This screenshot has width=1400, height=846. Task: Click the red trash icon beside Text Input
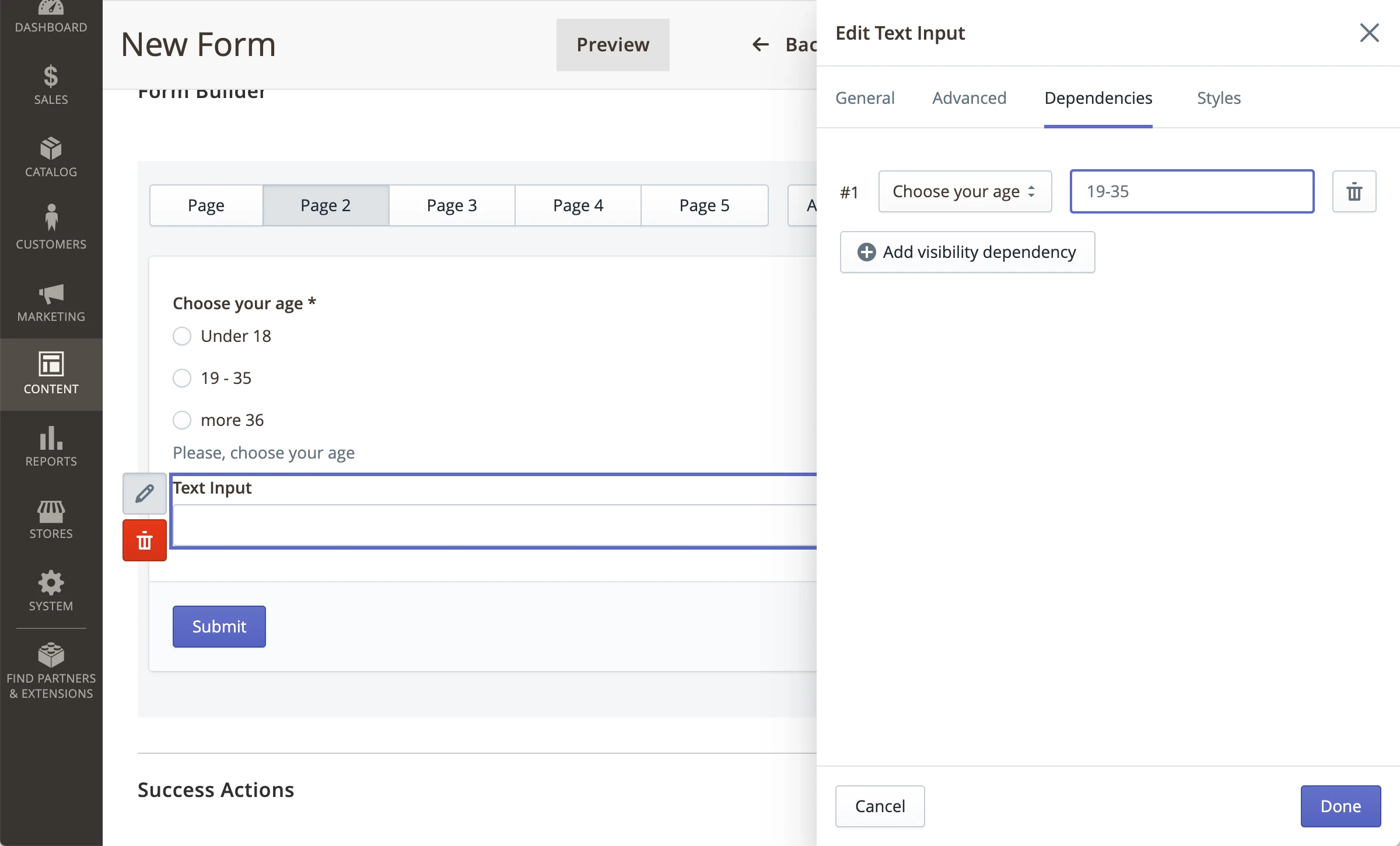(145, 541)
